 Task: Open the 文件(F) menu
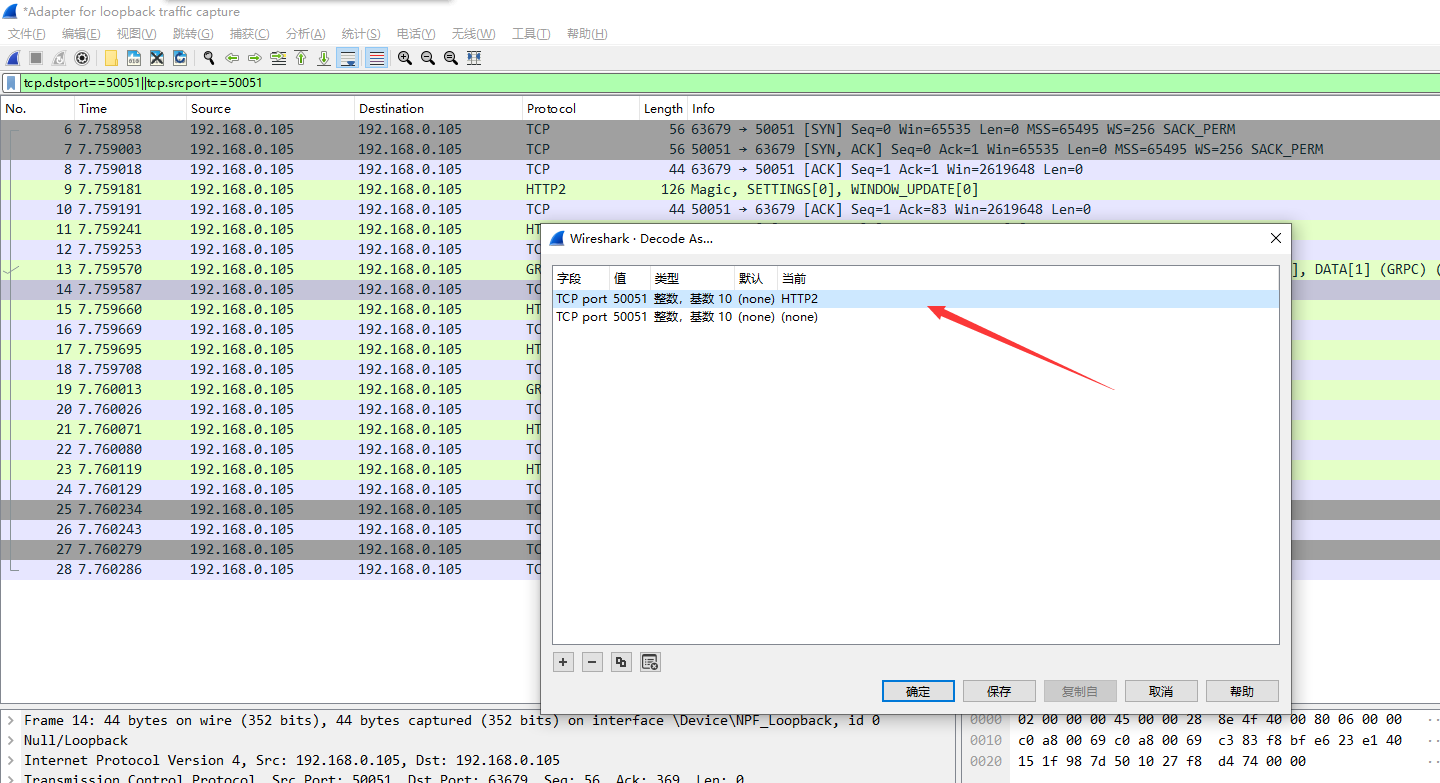[x=27, y=34]
